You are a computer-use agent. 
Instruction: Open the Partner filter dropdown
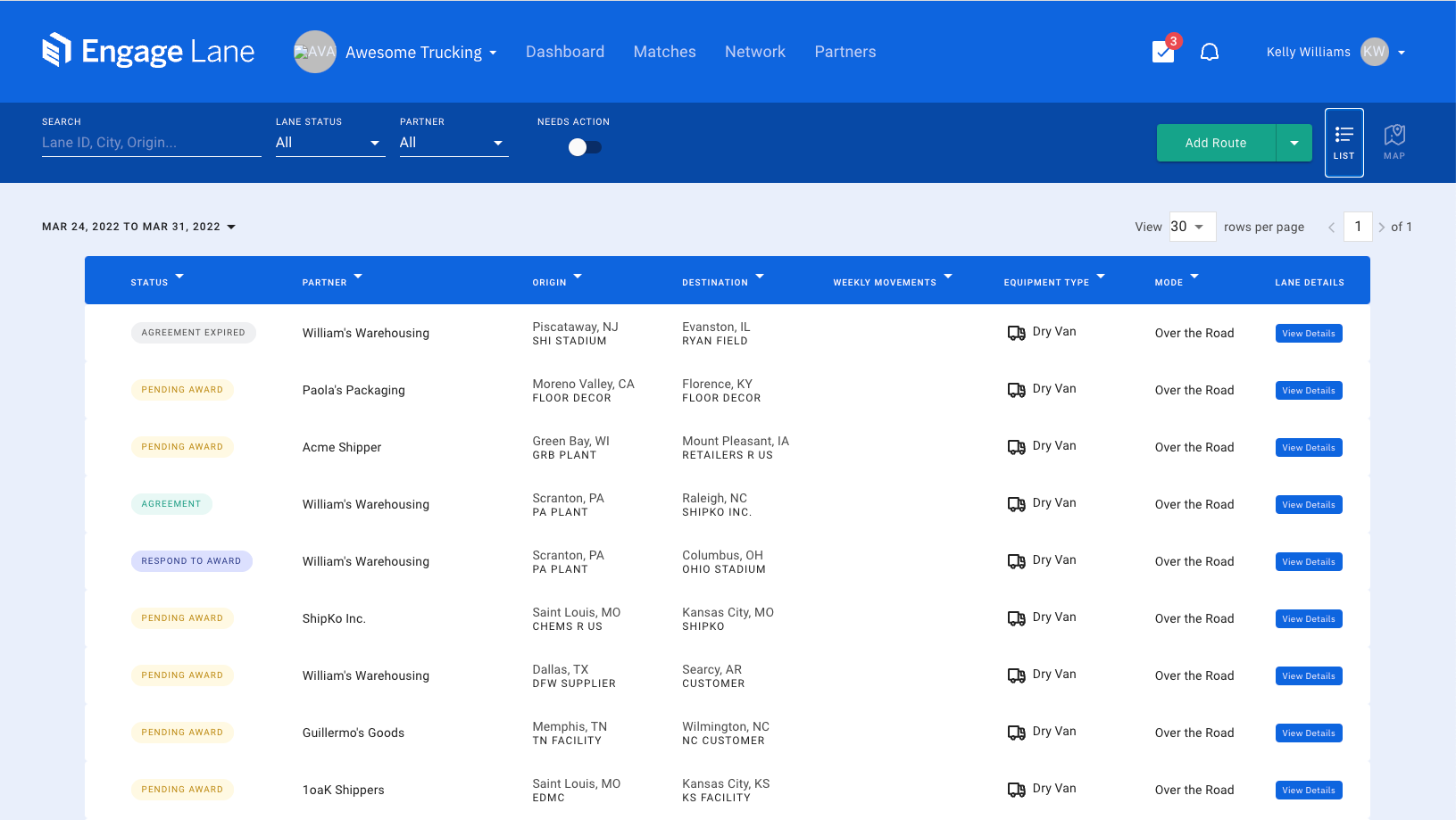[453, 143]
